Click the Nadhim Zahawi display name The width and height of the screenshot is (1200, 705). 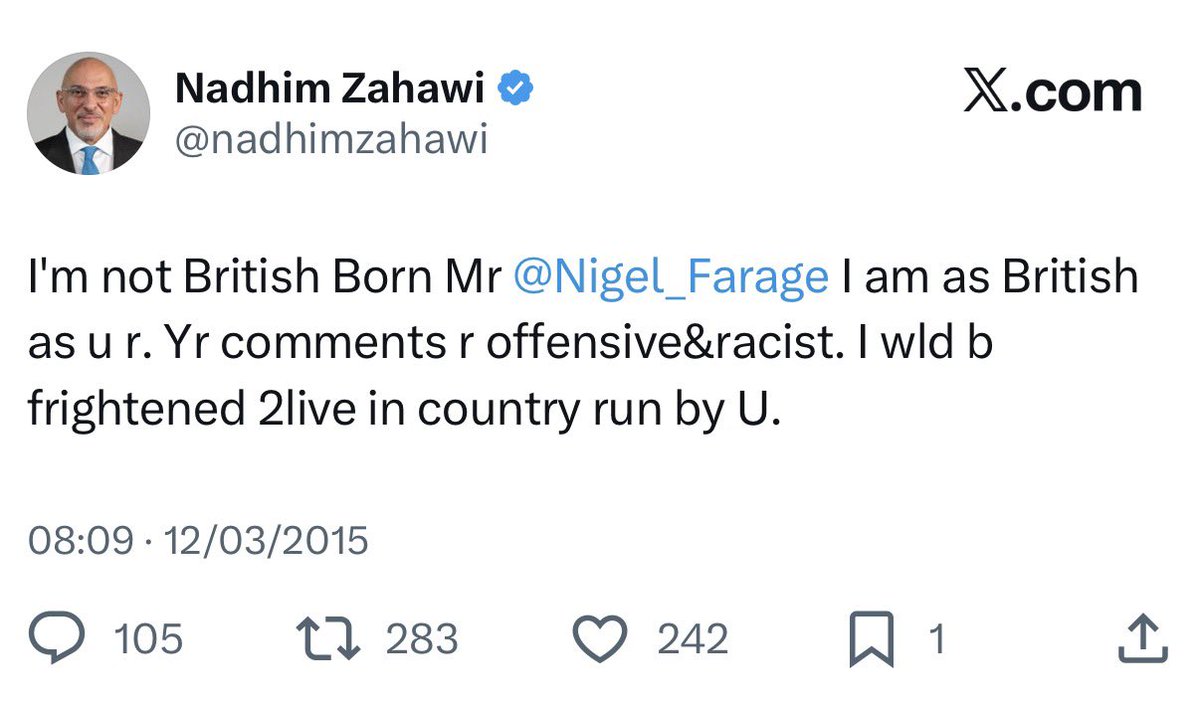point(330,90)
